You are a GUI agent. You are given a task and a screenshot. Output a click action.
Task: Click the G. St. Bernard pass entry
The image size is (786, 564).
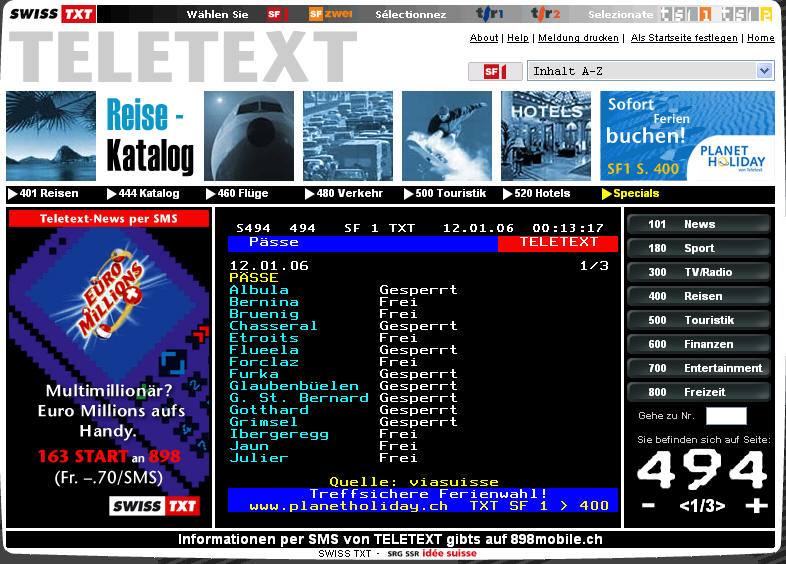coord(299,398)
